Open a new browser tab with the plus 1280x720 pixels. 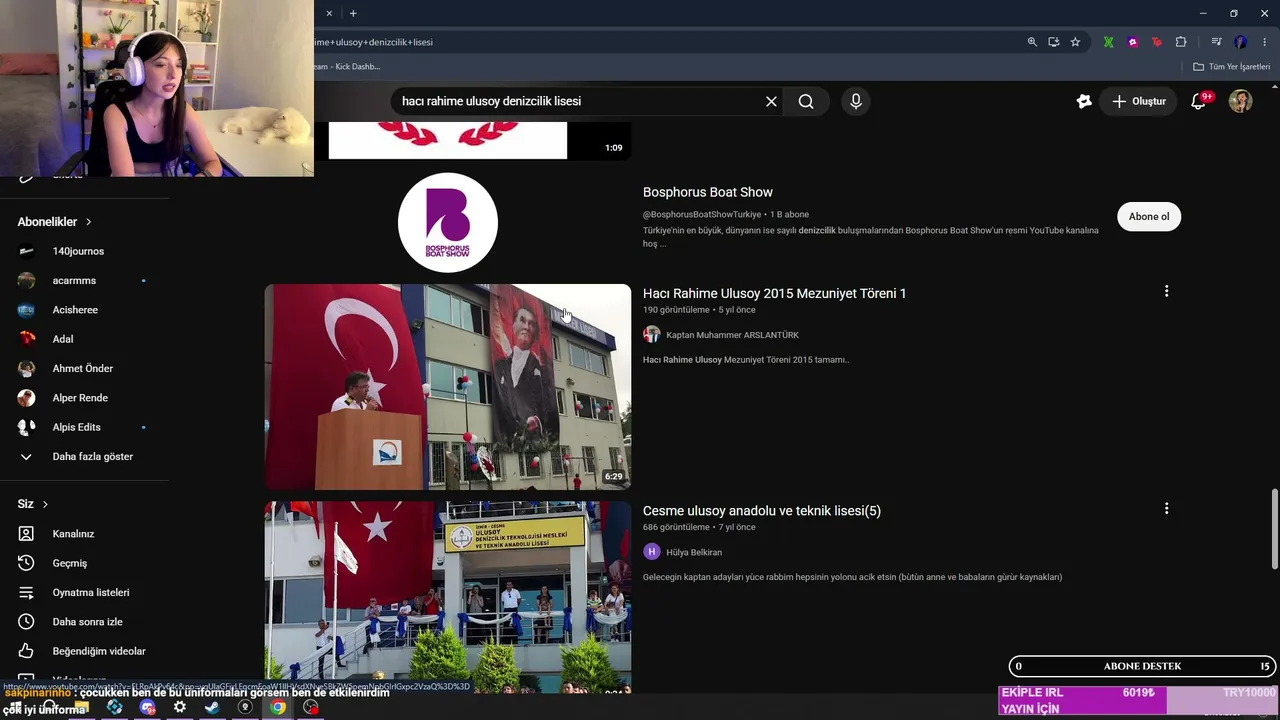[x=353, y=13]
